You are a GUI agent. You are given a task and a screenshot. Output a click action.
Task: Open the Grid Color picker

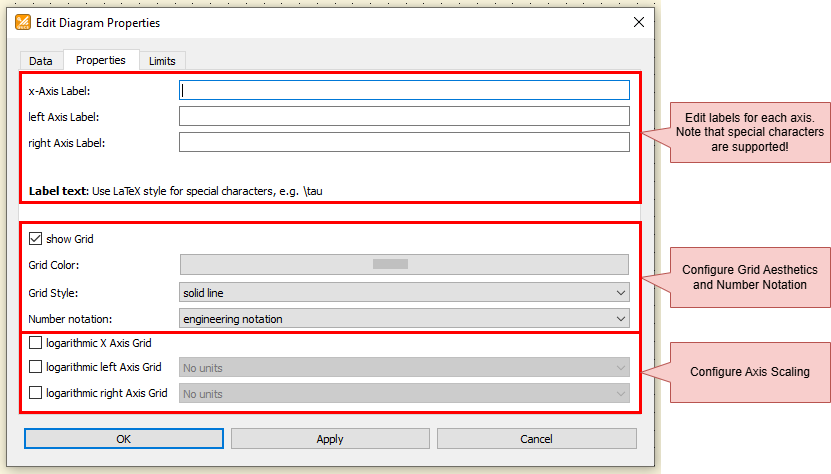[x=404, y=264]
